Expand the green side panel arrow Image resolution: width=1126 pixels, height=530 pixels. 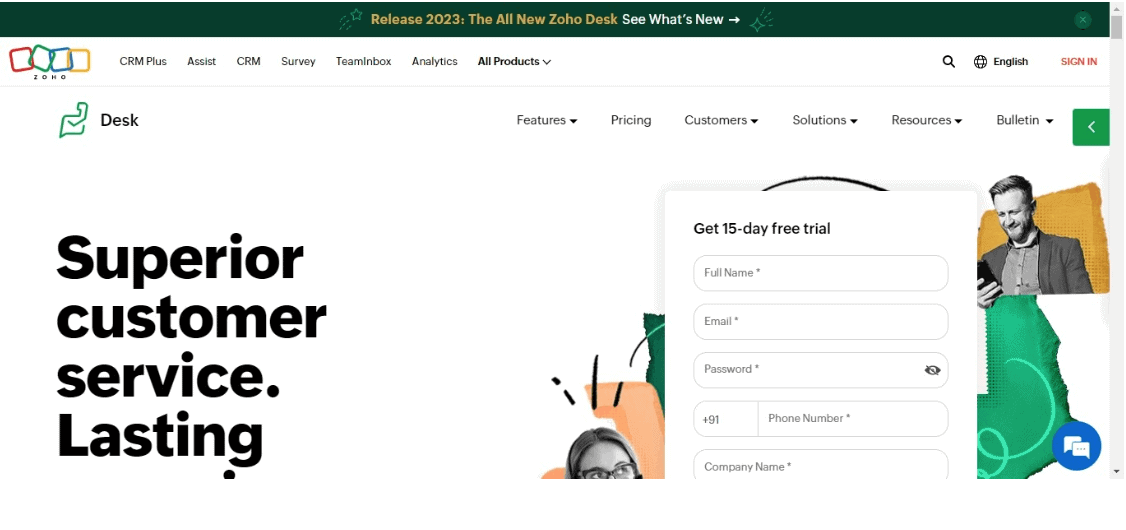click(1091, 127)
